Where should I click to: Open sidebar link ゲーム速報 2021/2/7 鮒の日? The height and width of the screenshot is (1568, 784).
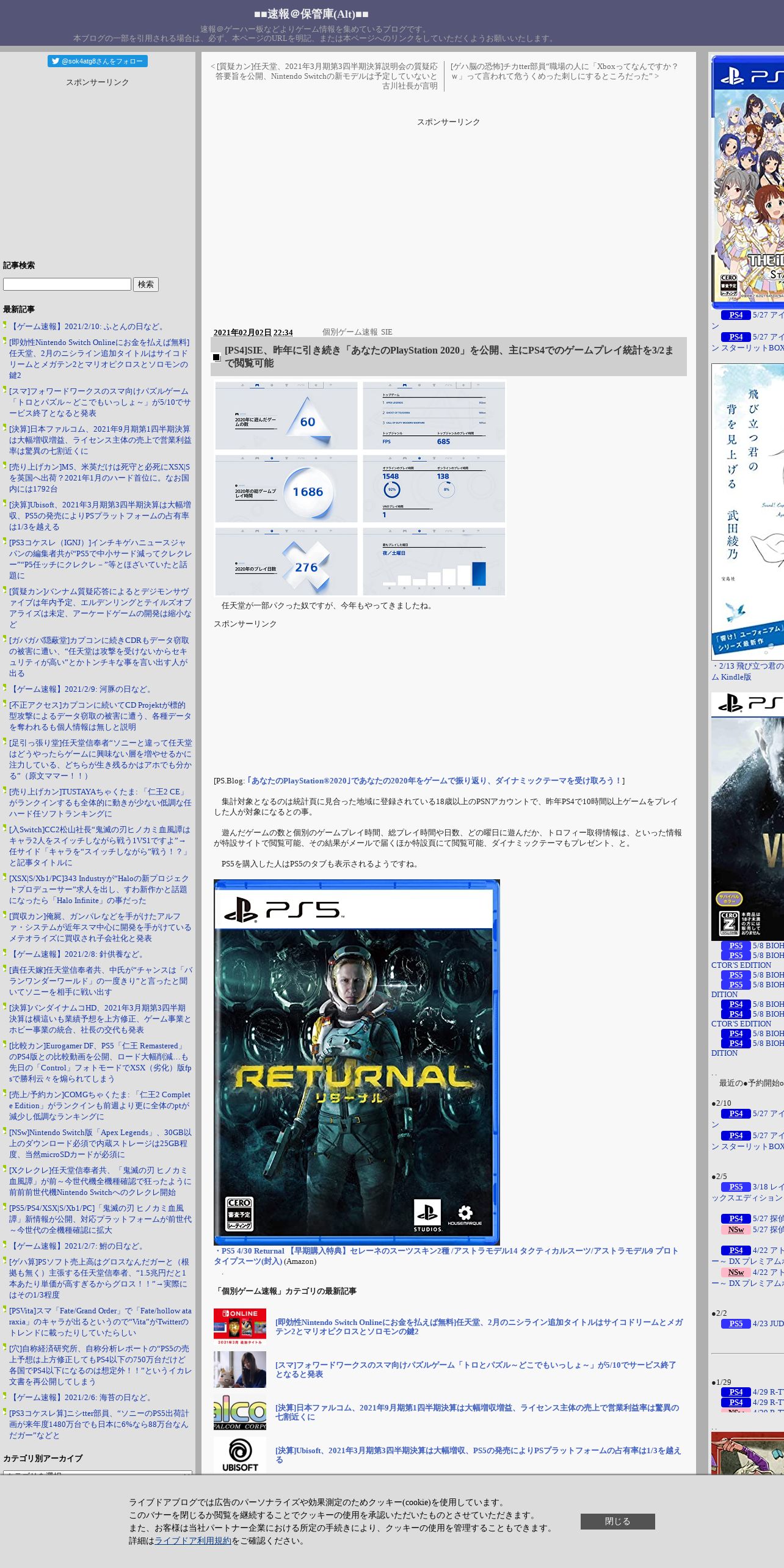pyautogui.click(x=78, y=1246)
